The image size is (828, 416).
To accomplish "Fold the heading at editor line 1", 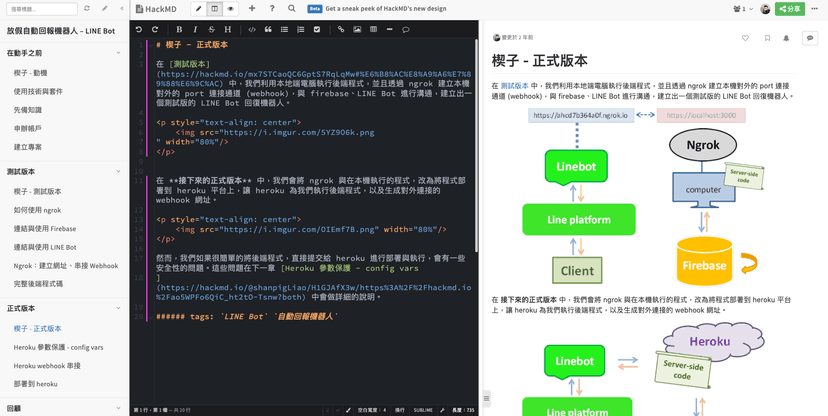I will pyautogui.click(x=151, y=45).
